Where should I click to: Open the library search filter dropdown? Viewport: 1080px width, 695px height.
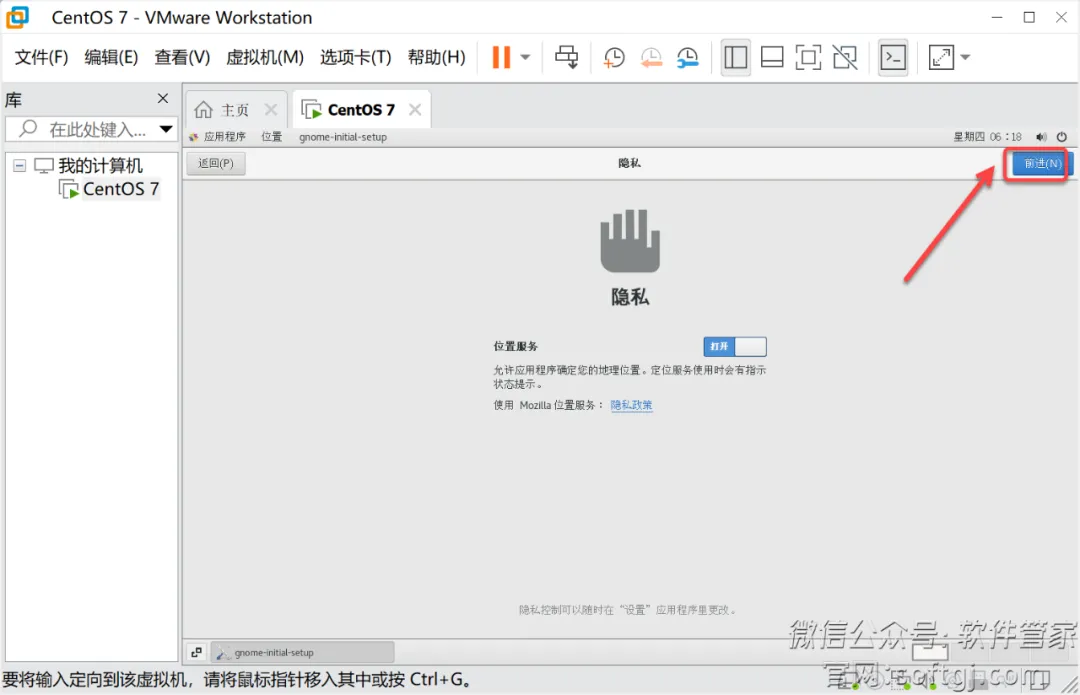(166, 129)
